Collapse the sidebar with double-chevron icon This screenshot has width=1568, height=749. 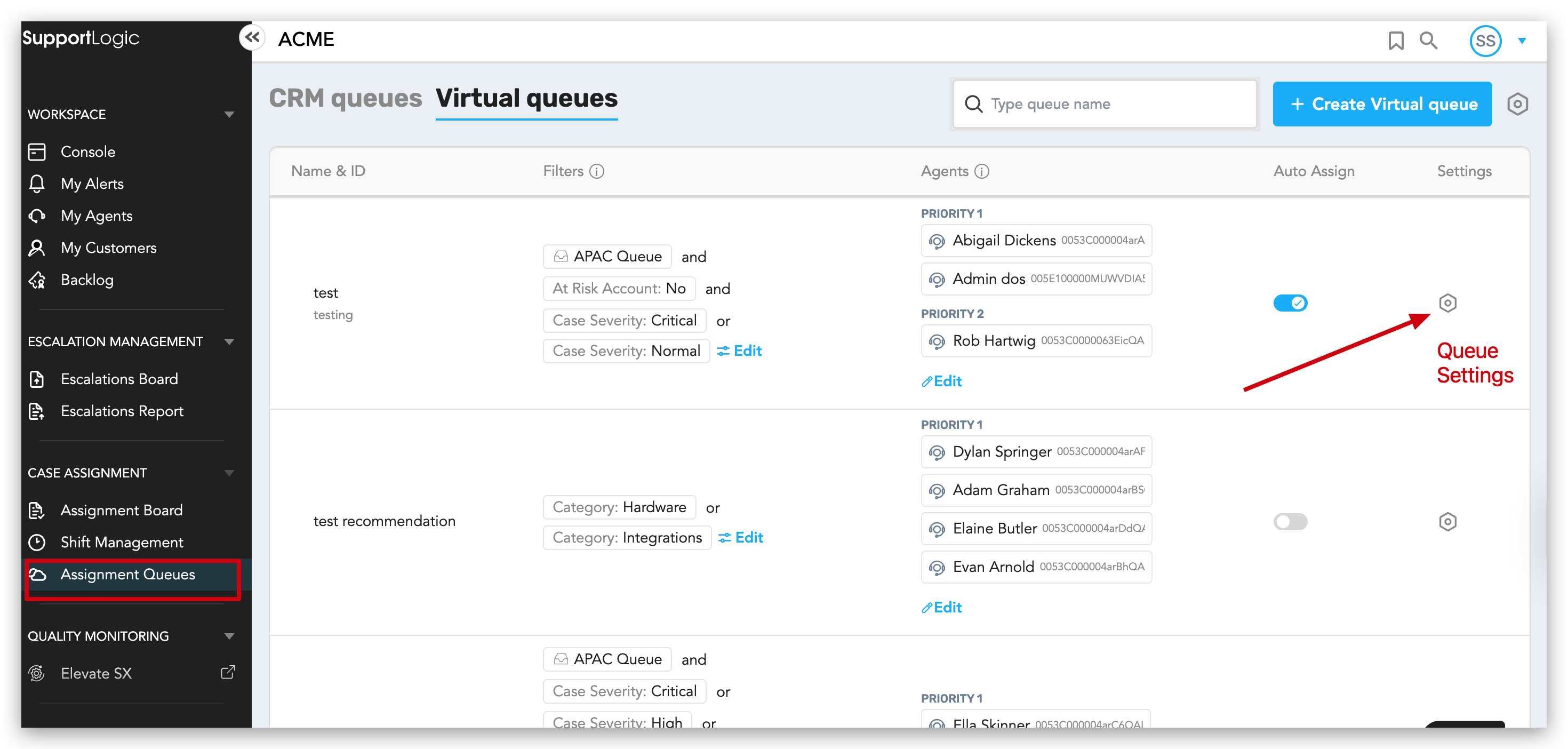pyautogui.click(x=252, y=38)
